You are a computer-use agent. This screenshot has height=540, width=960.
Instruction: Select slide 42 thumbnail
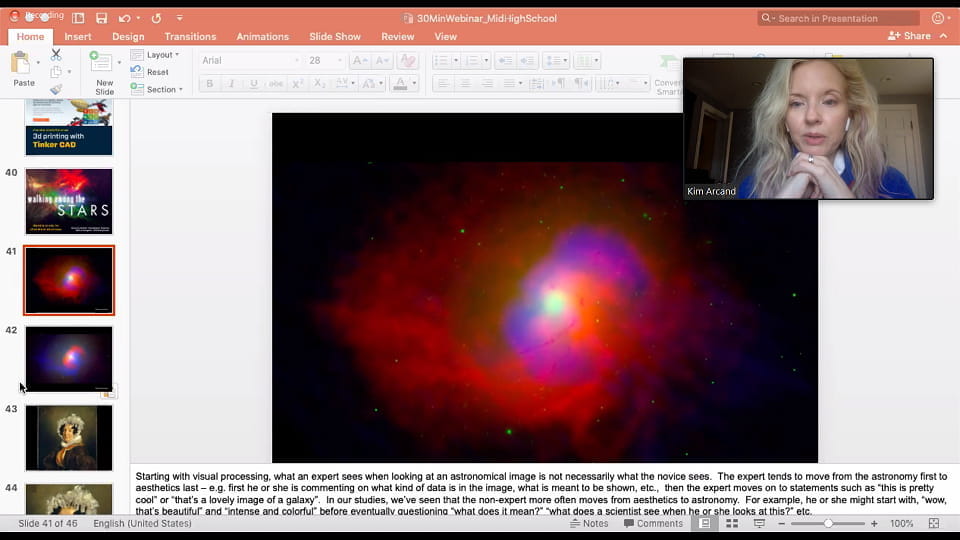(x=69, y=359)
